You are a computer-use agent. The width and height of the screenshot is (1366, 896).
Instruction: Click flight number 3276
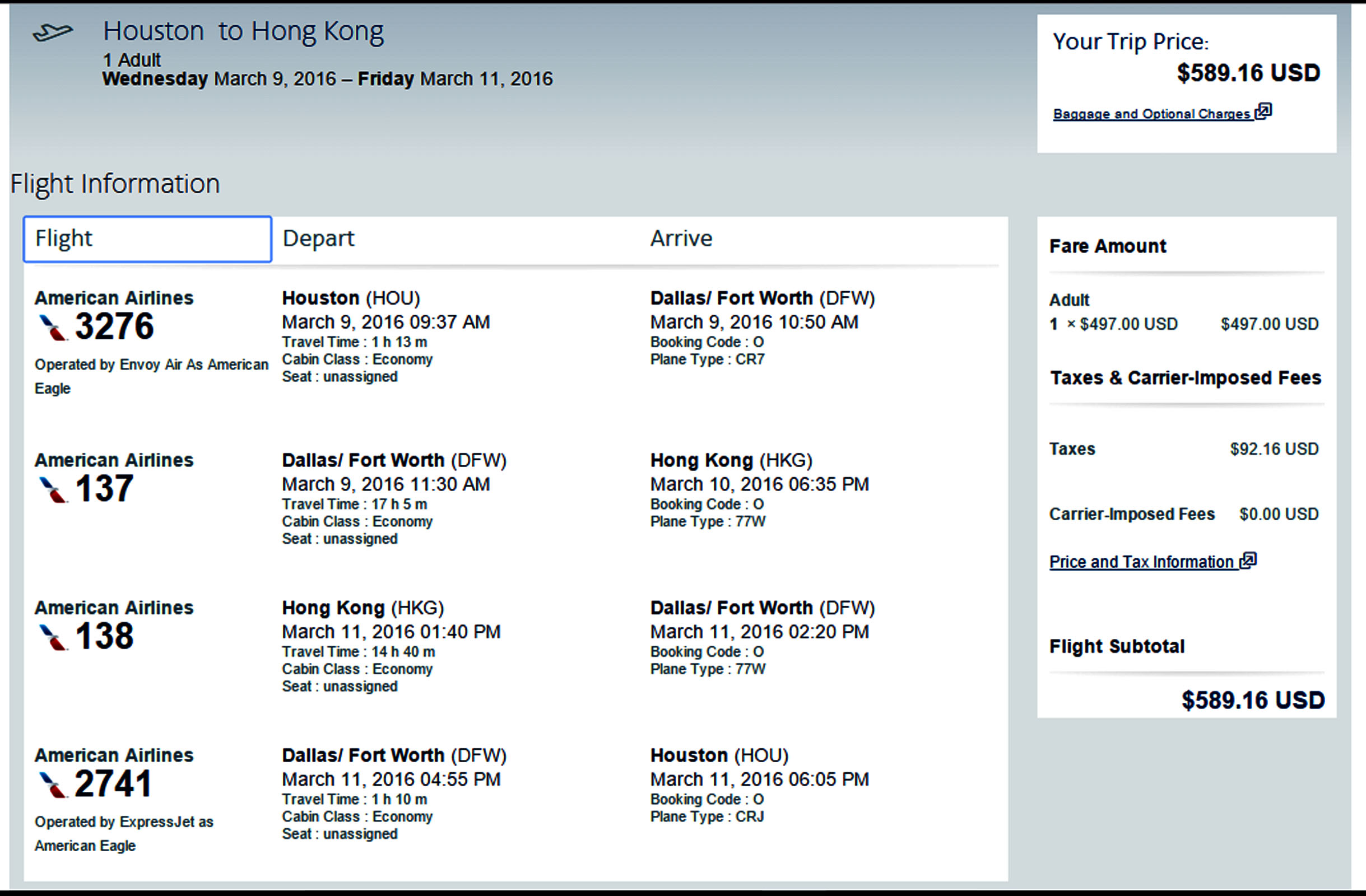pyautogui.click(x=115, y=327)
